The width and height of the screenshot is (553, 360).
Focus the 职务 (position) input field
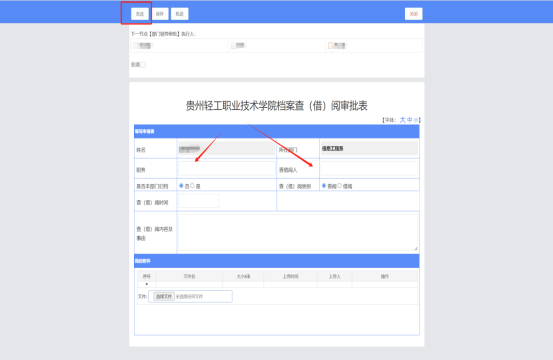226,169
